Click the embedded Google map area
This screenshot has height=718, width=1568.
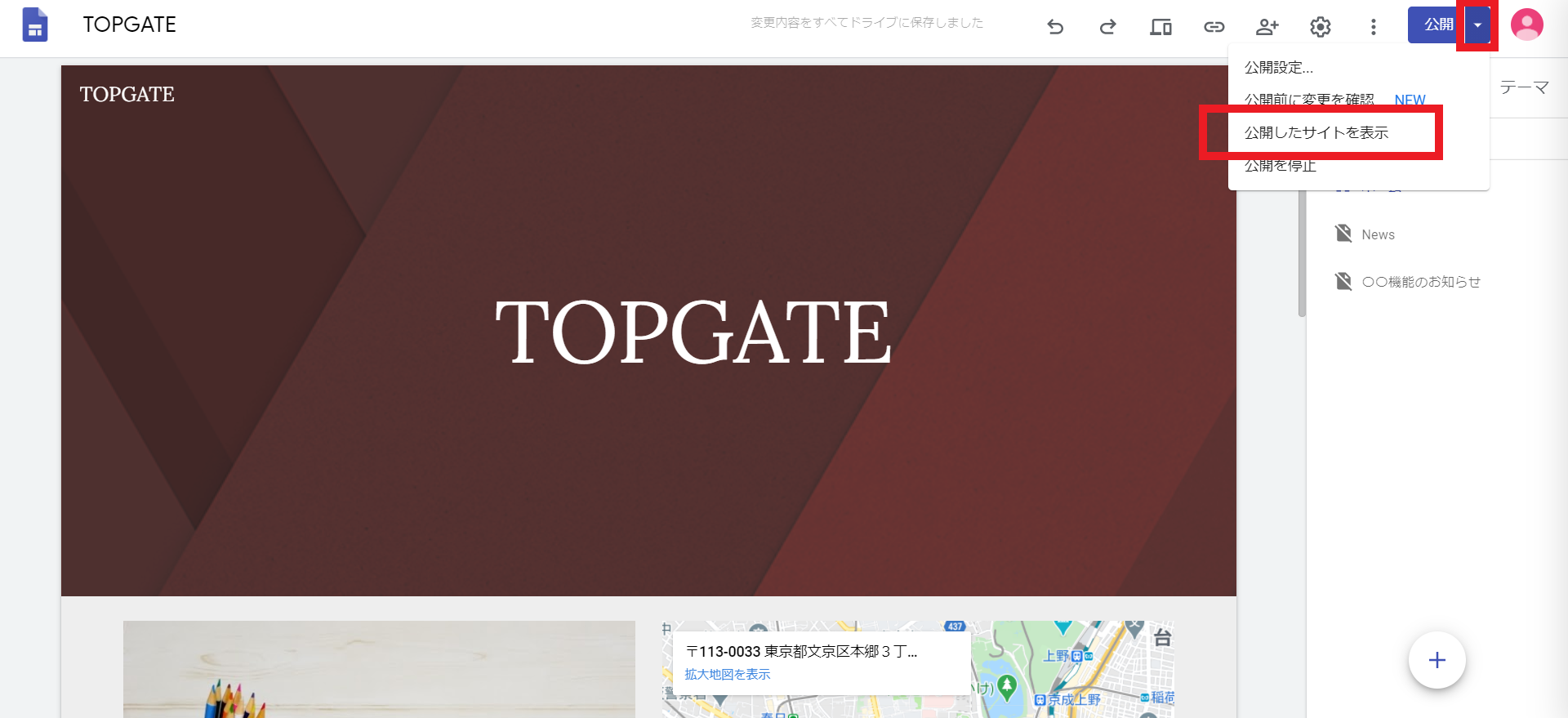pos(918,669)
